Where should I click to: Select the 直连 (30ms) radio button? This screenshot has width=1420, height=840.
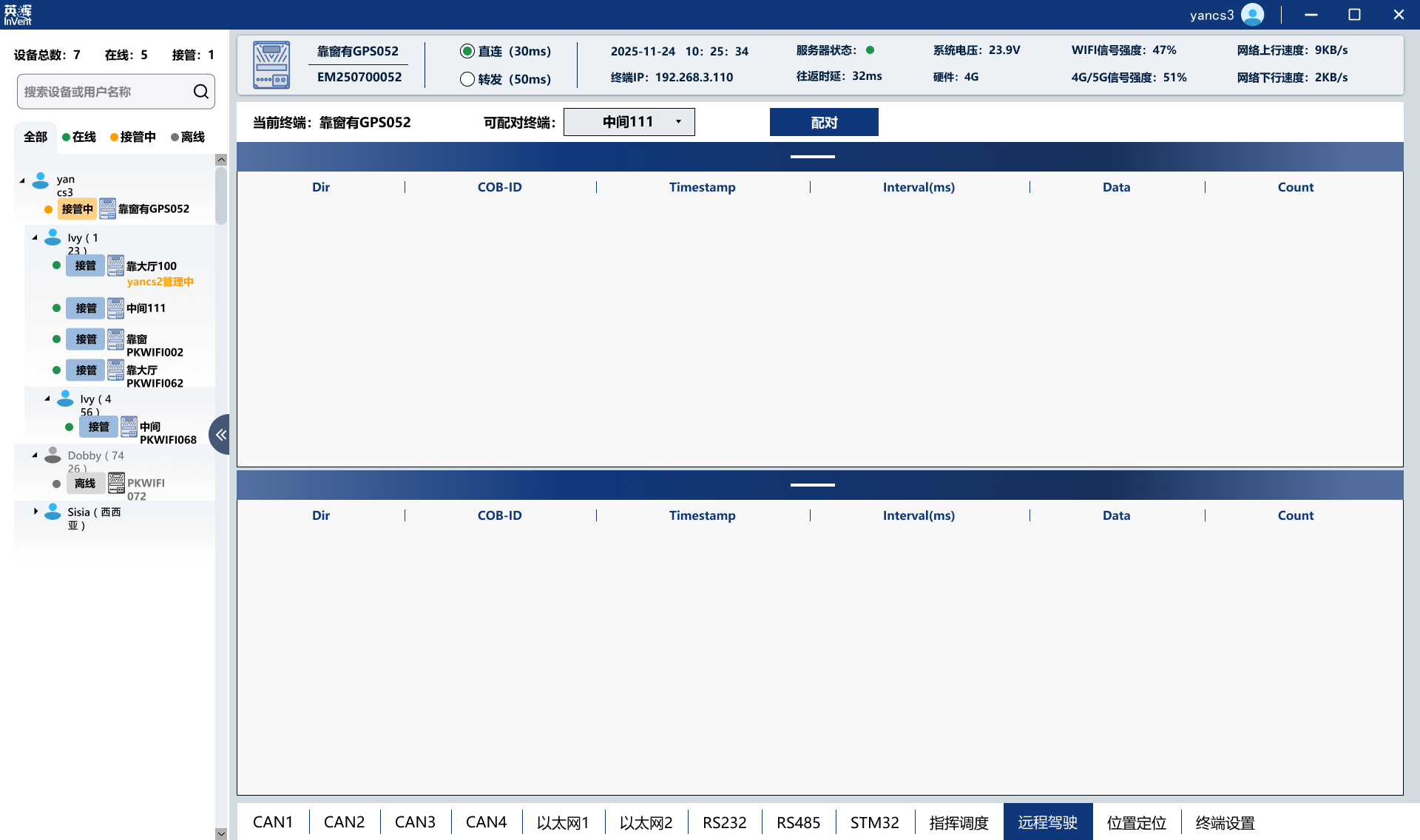(467, 51)
